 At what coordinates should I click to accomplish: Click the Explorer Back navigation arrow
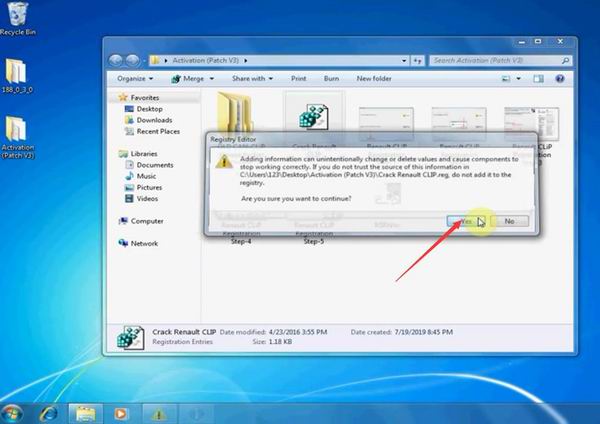(x=120, y=59)
